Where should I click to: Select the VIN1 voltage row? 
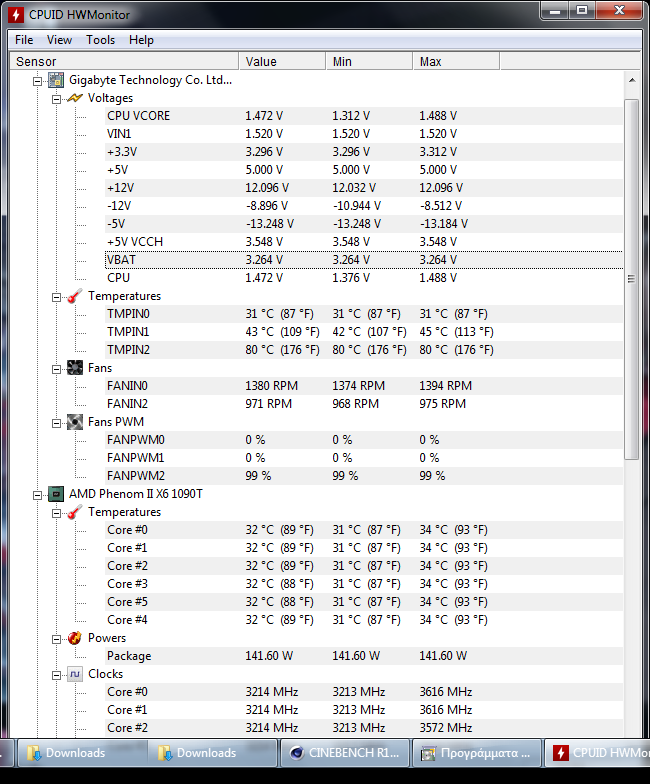click(364, 134)
